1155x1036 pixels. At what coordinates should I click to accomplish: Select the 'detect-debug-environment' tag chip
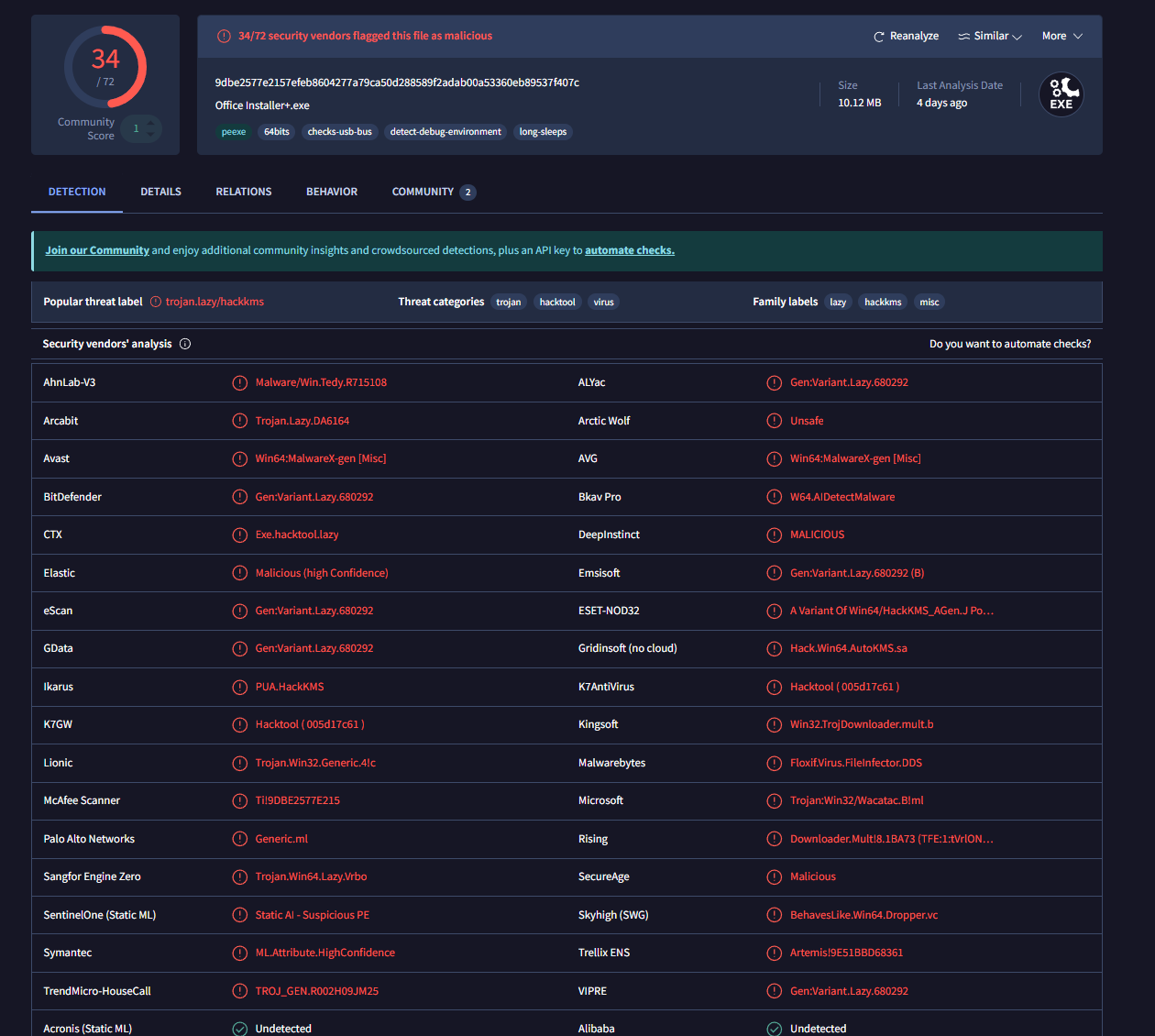(445, 132)
